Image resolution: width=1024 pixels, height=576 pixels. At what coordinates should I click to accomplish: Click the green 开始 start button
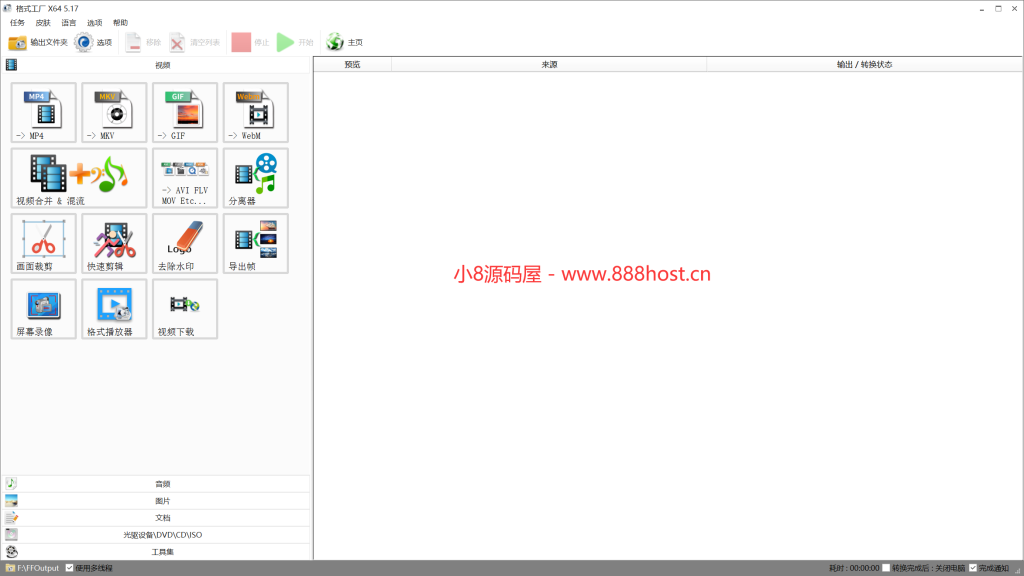295,42
